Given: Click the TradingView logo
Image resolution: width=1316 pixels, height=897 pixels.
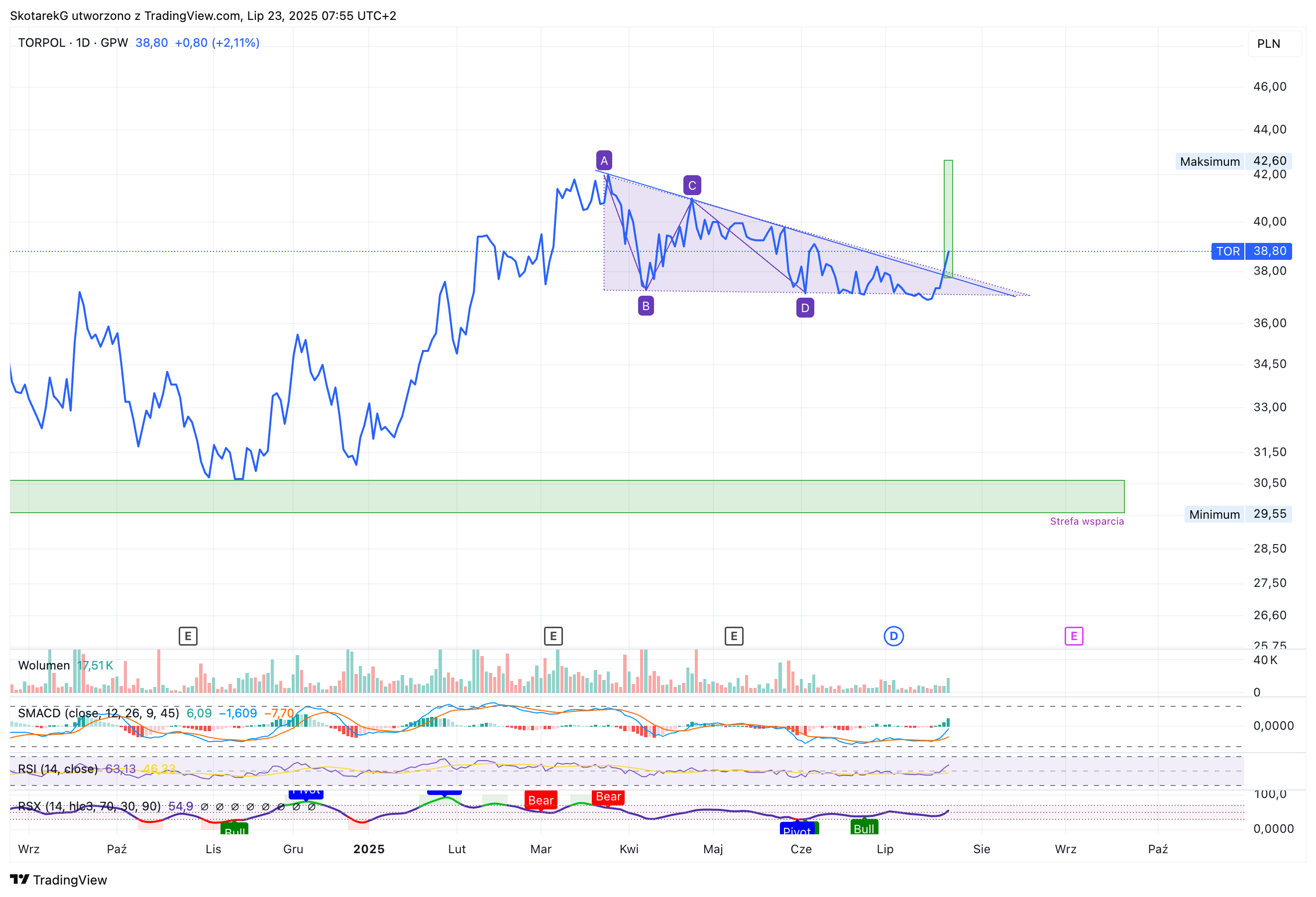Looking at the screenshot, I should click(58, 880).
